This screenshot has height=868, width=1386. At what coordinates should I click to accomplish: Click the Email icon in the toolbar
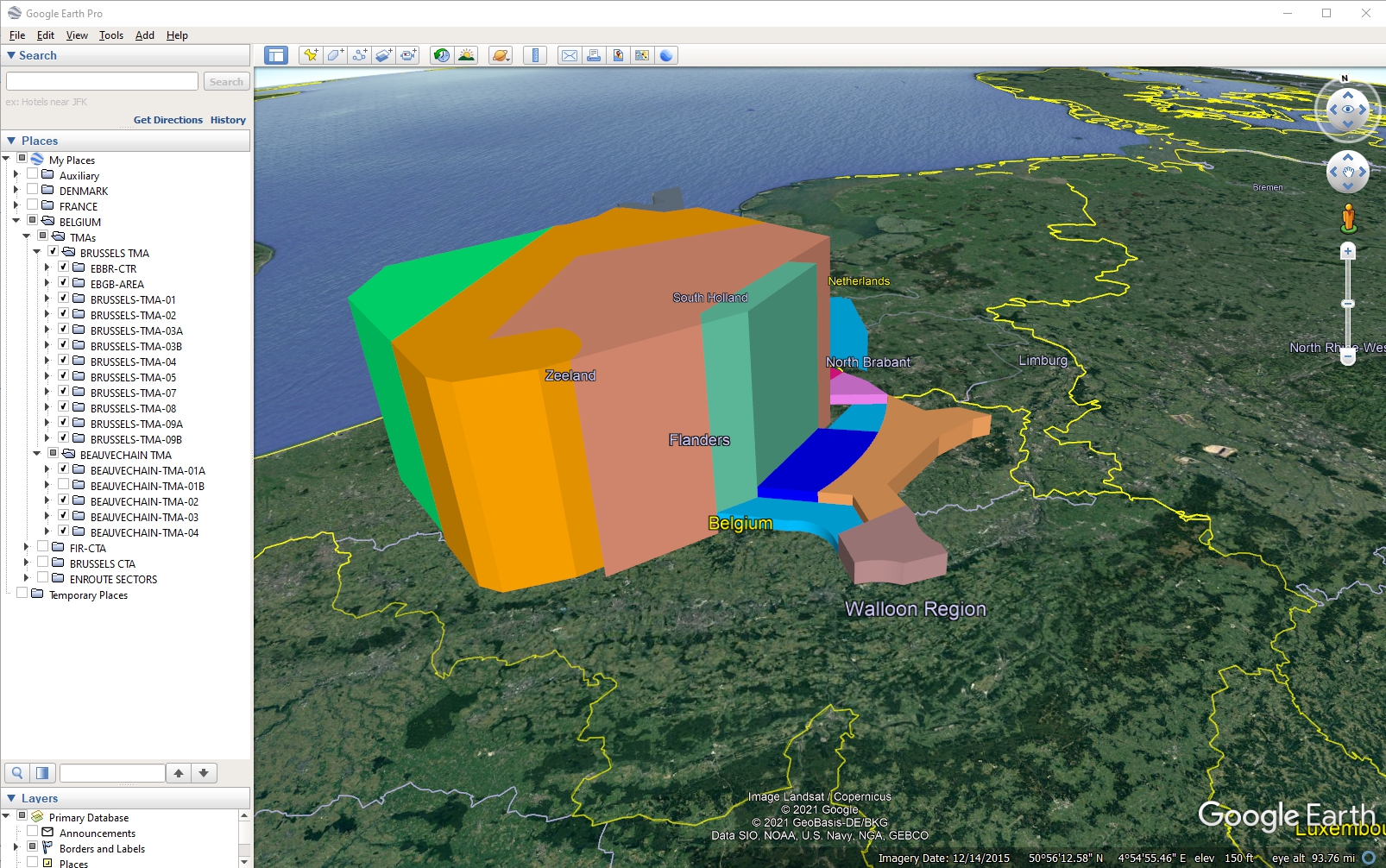(570, 55)
